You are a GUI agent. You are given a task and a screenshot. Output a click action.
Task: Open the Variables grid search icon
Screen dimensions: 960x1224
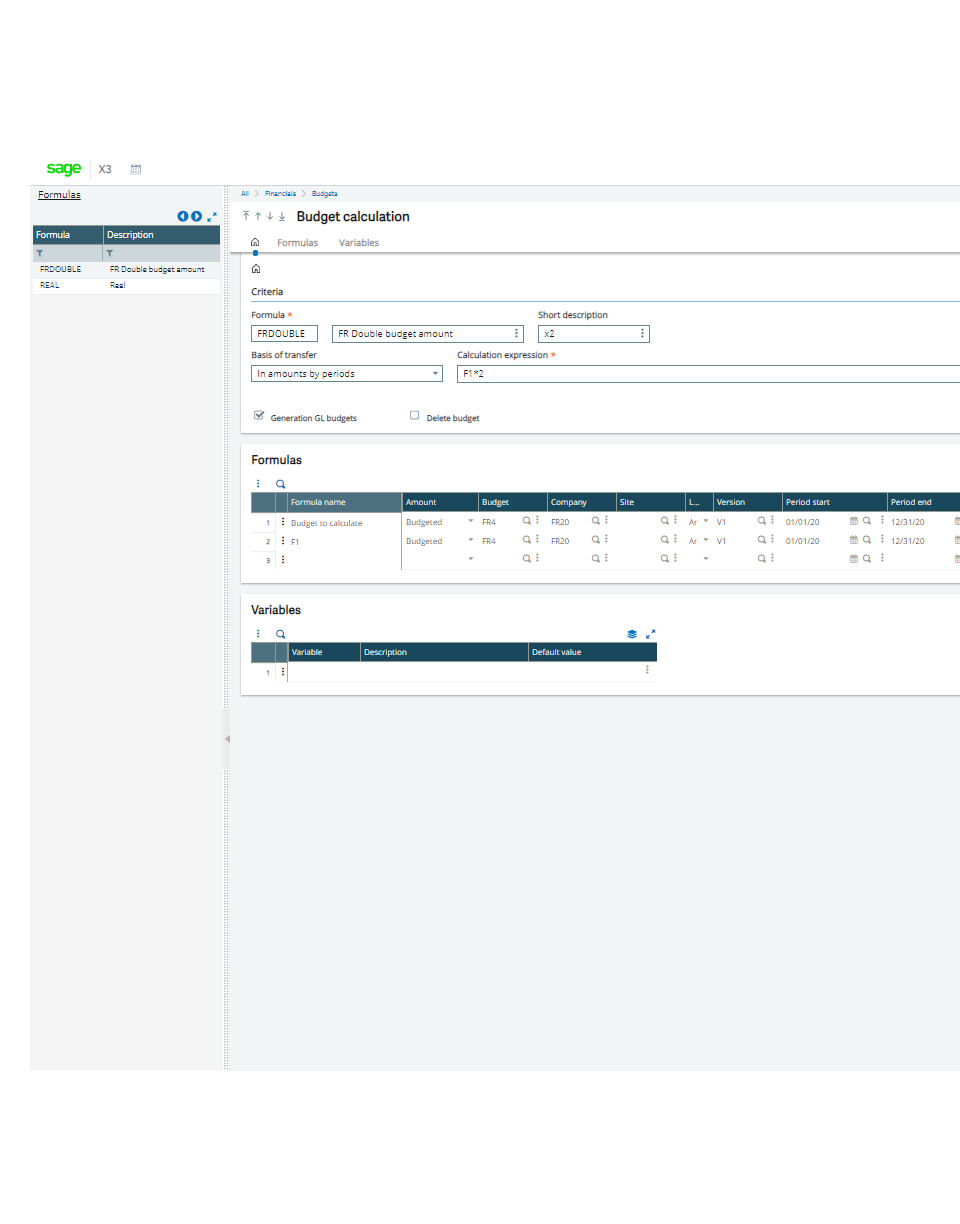(x=279, y=633)
